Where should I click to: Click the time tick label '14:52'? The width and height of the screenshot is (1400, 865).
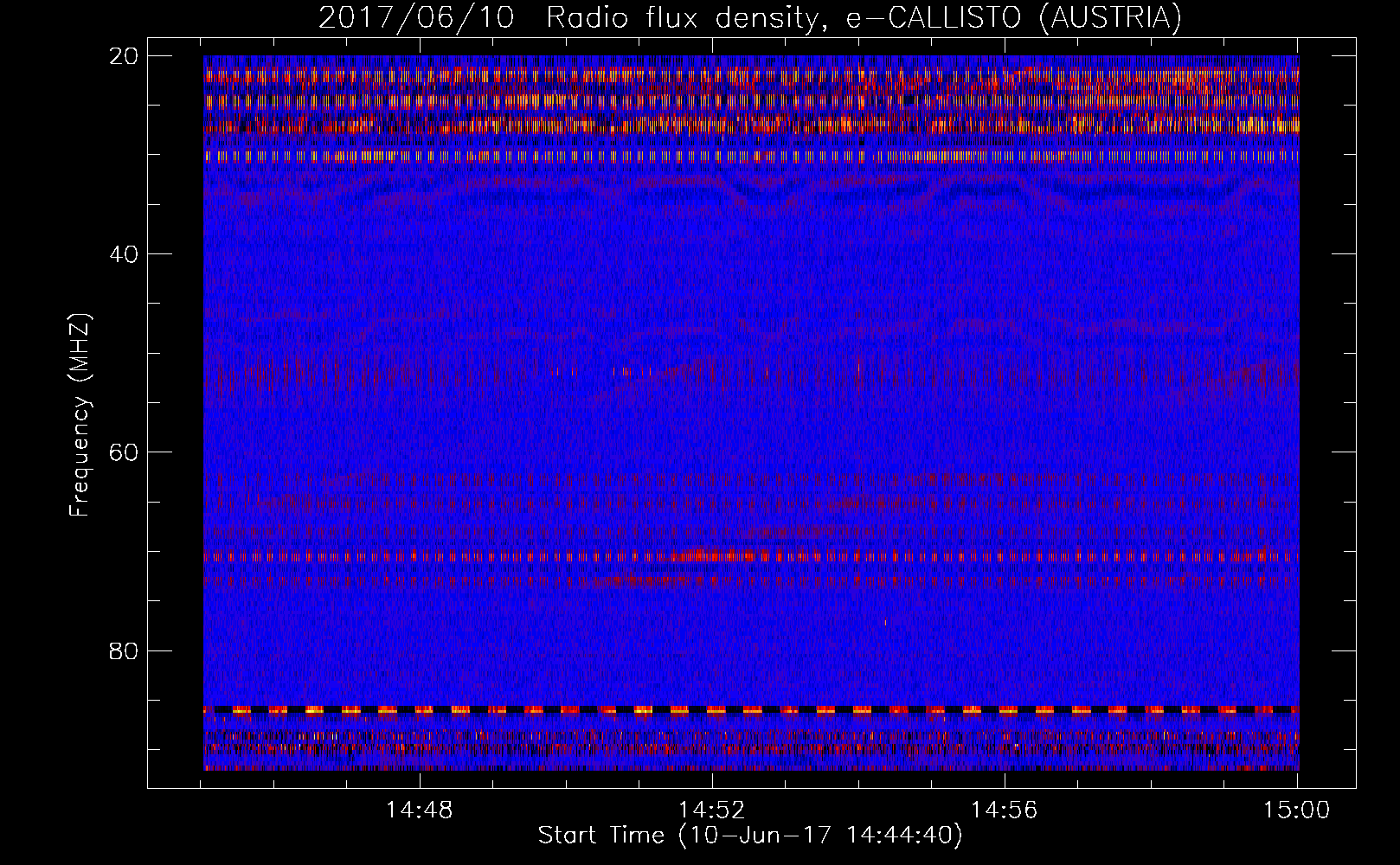(712, 811)
